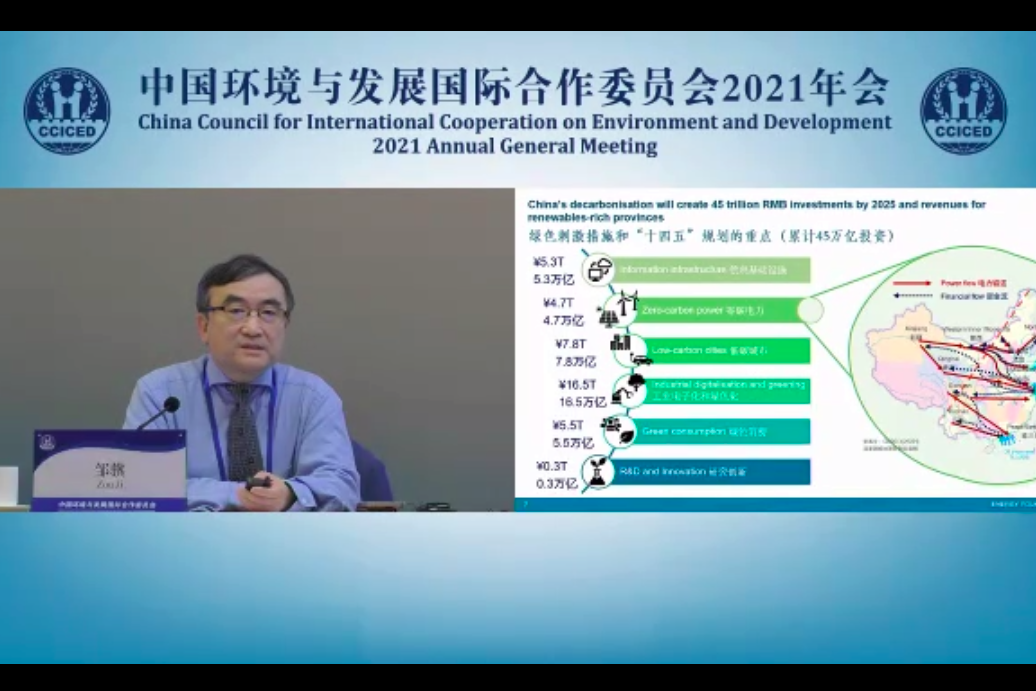Click the Zero-carbon power green bar
The width and height of the screenshot is (1036, 691).
pyautogui.click(x=718, y=310)
